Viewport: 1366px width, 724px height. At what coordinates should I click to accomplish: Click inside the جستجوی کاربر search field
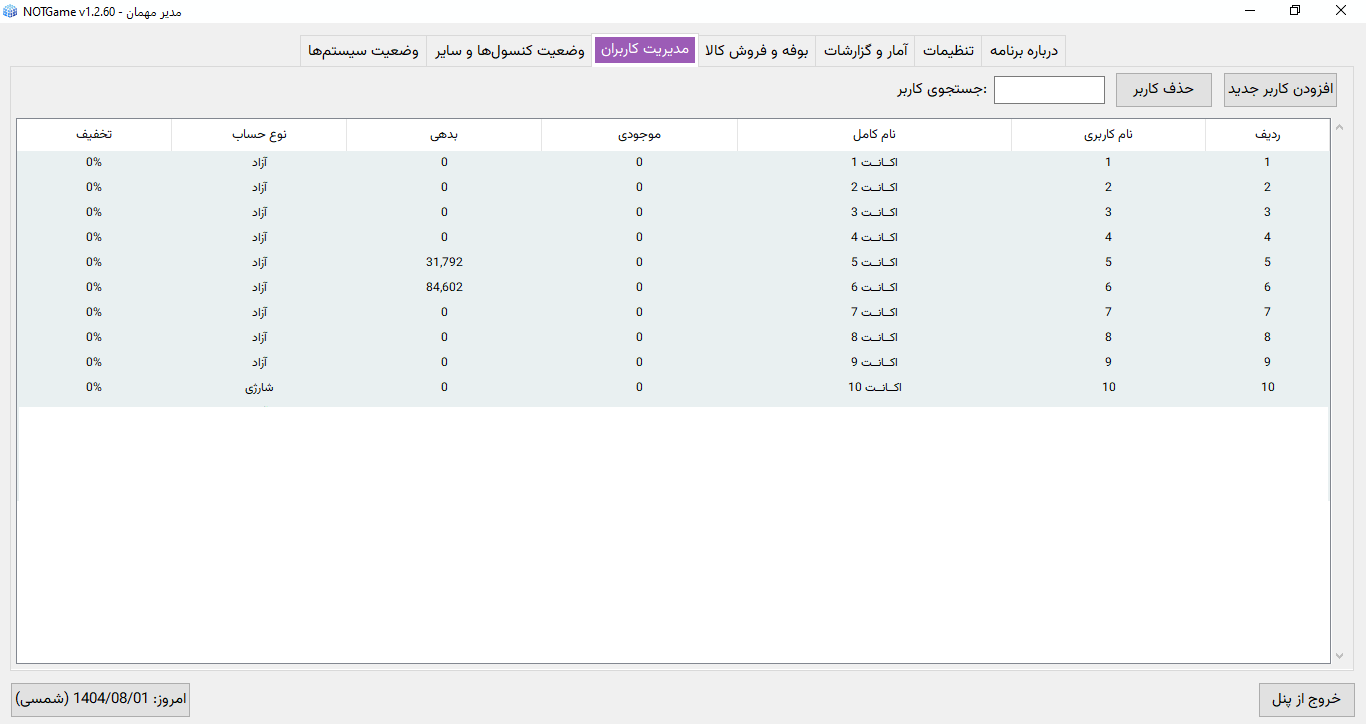point(1048,89)
